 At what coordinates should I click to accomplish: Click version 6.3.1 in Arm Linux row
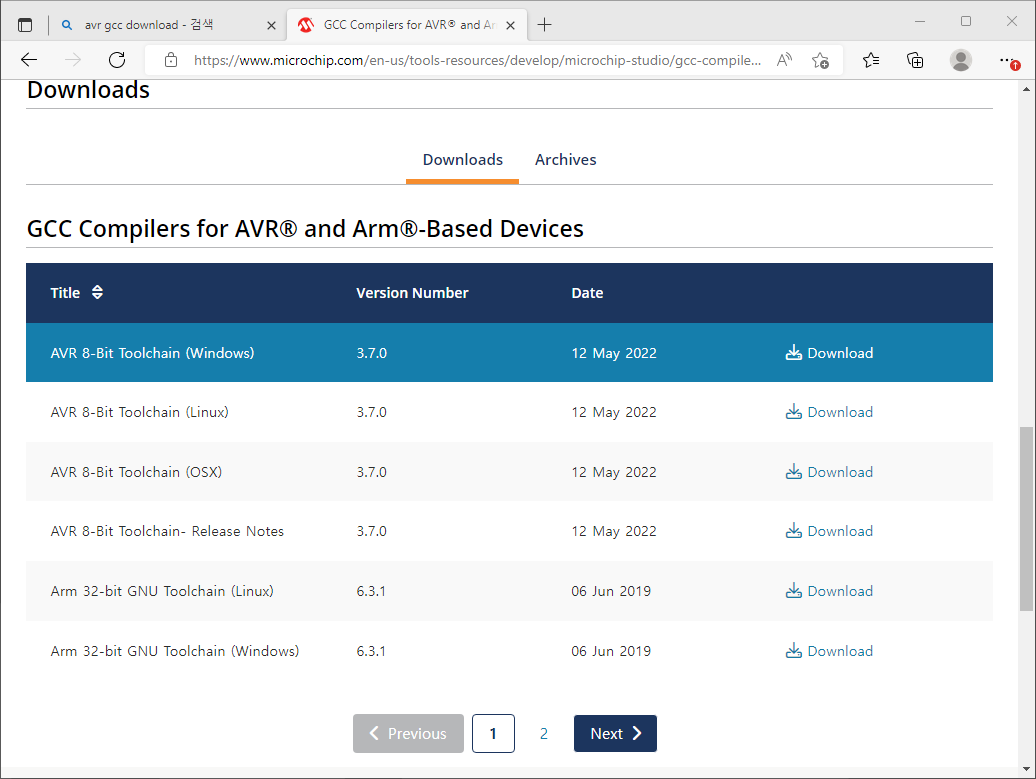point(371,591)
